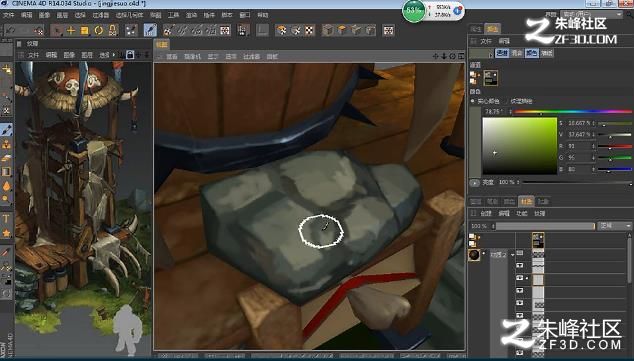
Task: Open the 图层 menu in main menu bar
Action: 62,15
